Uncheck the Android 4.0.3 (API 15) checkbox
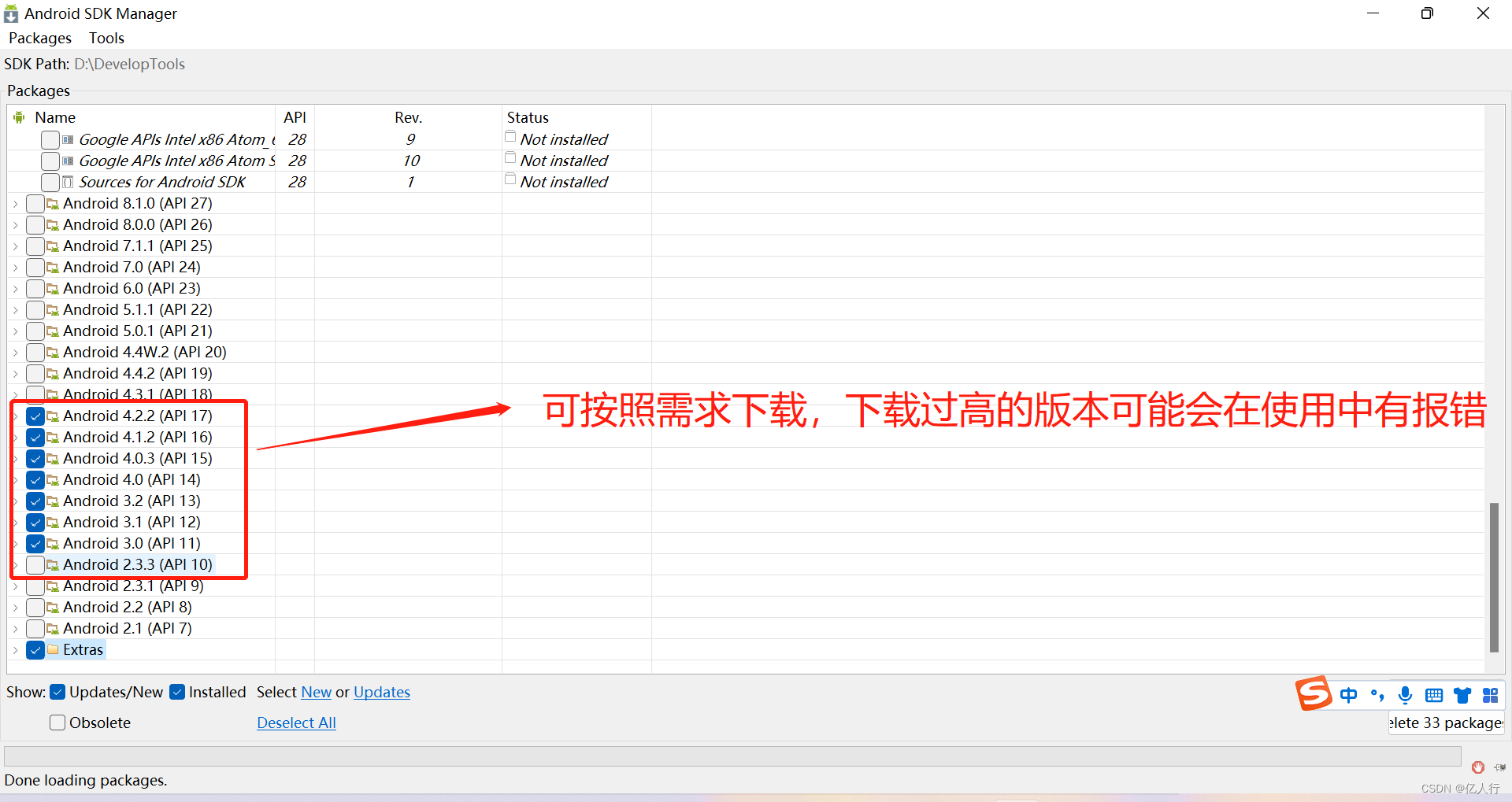 click(x=35, y=459)
